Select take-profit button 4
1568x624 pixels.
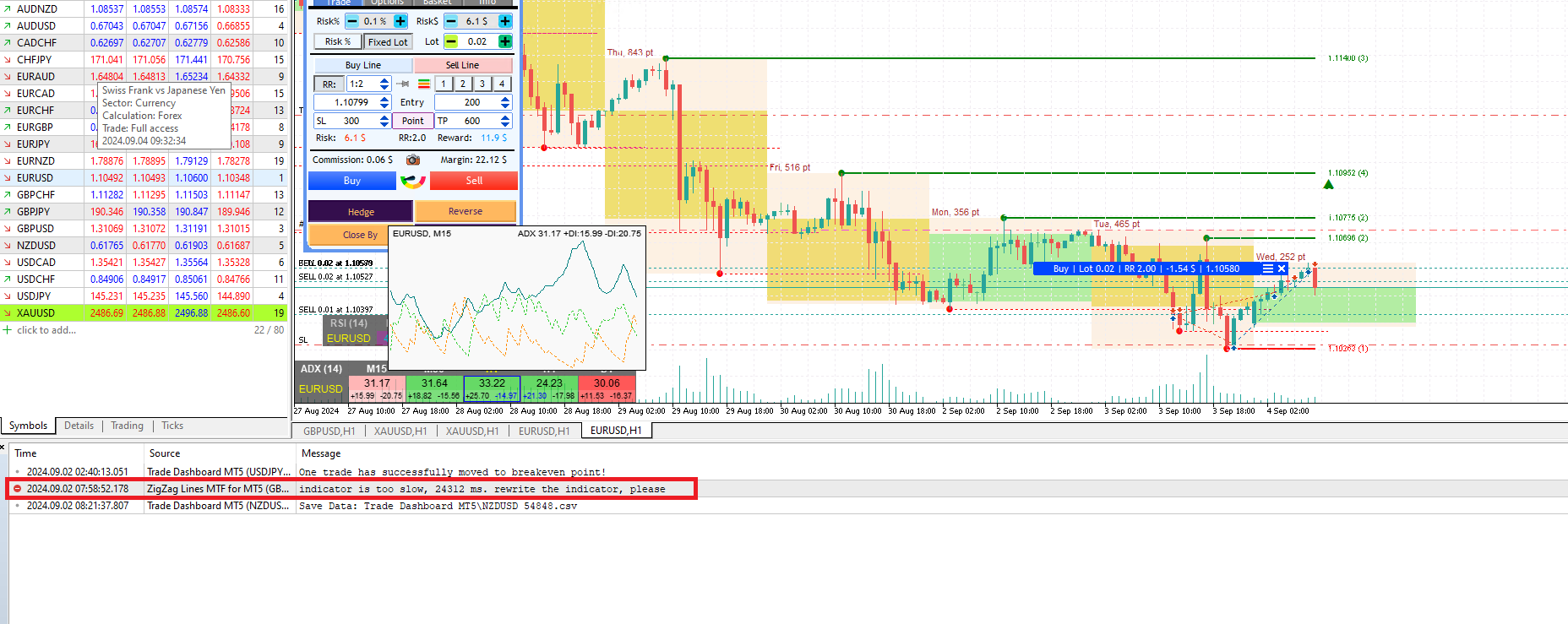[502, 84]
